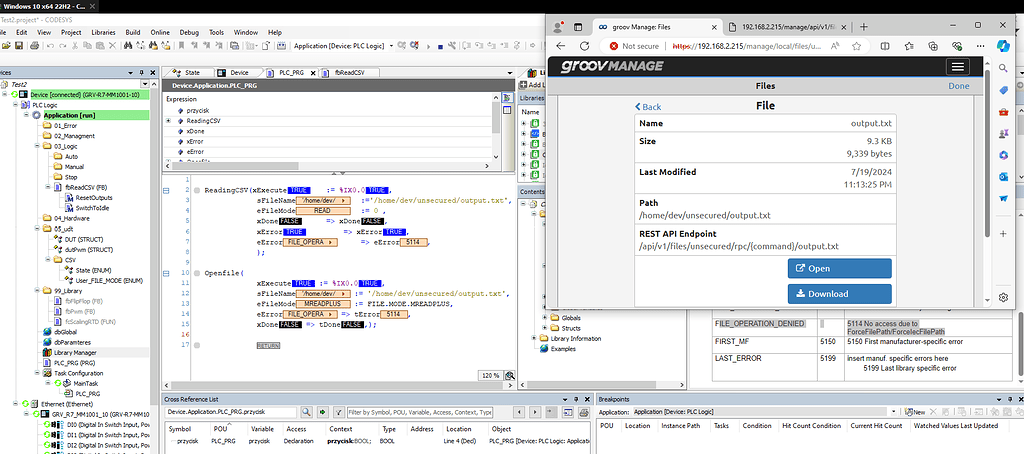
Task: Click the green arrow in Cross Reference List
Action: pos(322,412)
